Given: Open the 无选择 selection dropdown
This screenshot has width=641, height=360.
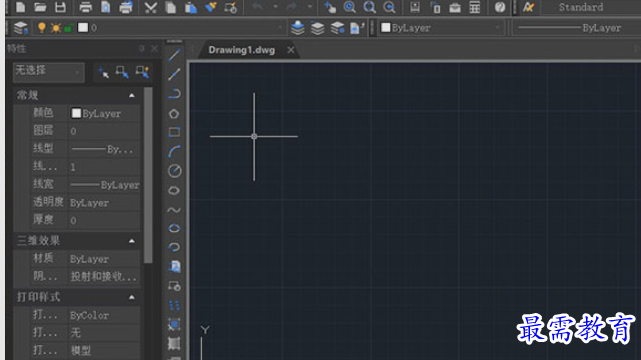Looking at the screenshot, I should click(x=49, y=72).
